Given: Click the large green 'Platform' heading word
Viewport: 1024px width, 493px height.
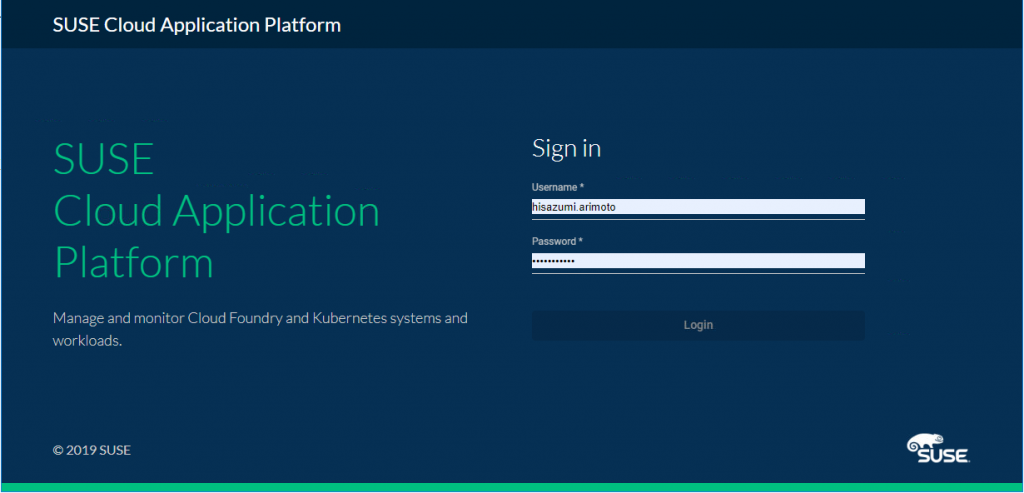Looking at the screenshot, I should pyautogui.click(x=133, y=263).
